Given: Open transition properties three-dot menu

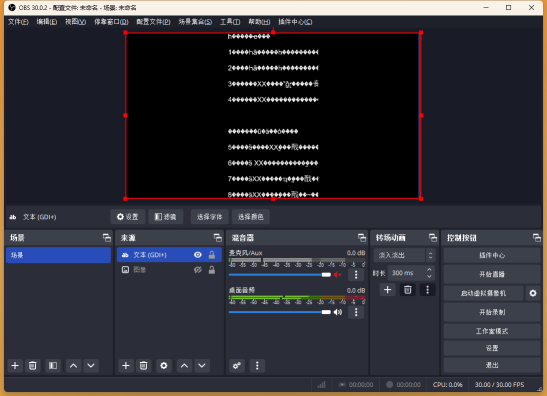Looking at the screenshot, I should point(428,290).
